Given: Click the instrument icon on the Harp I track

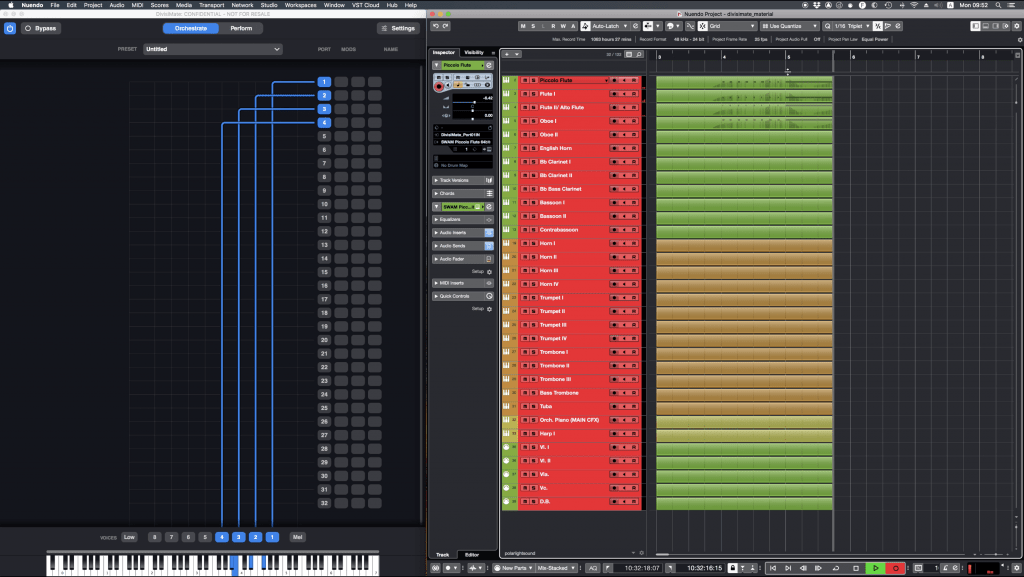Looking at the screenshot, I should click(x=506, y=433).
